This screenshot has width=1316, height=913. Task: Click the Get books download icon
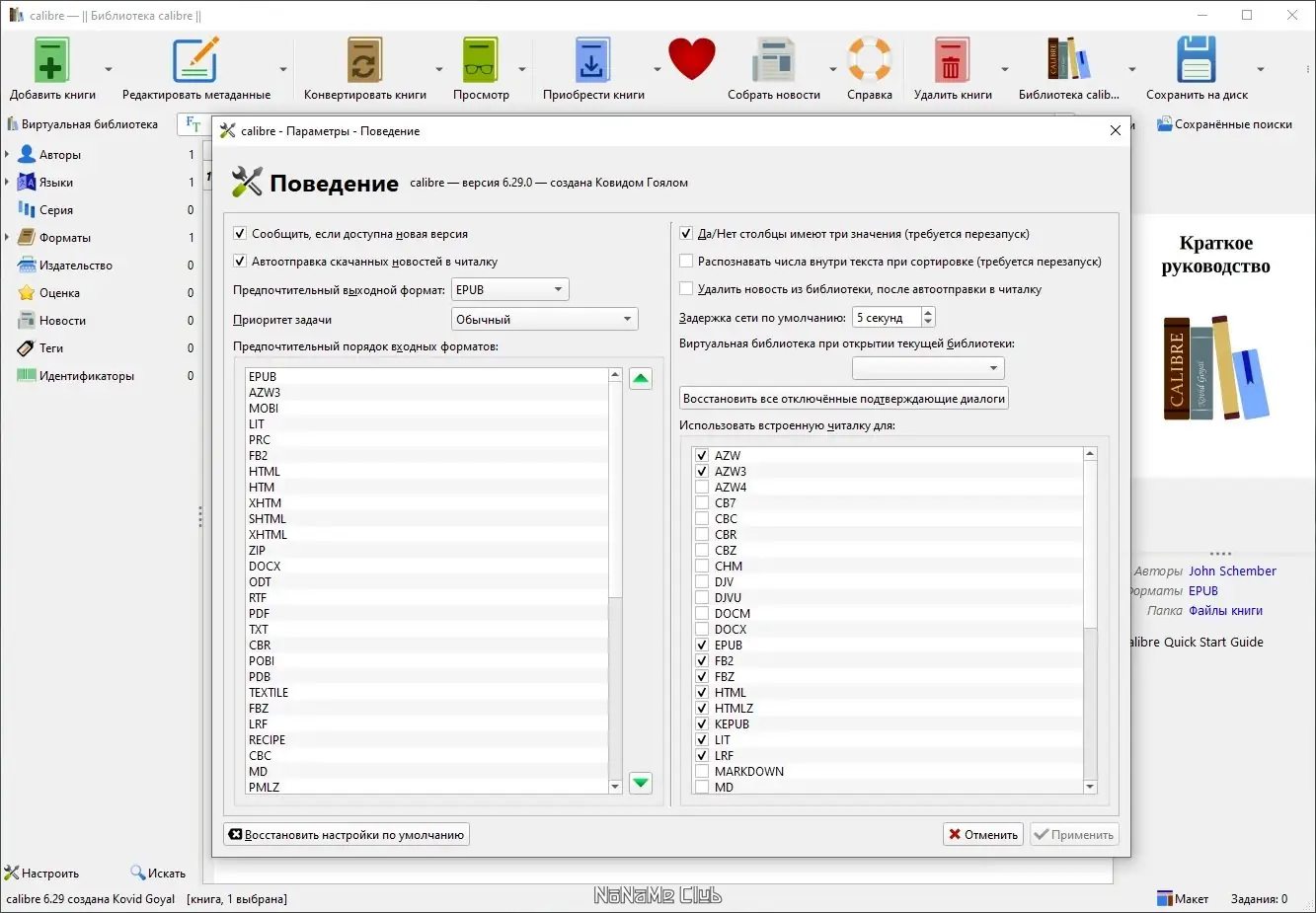click(592, 60)
